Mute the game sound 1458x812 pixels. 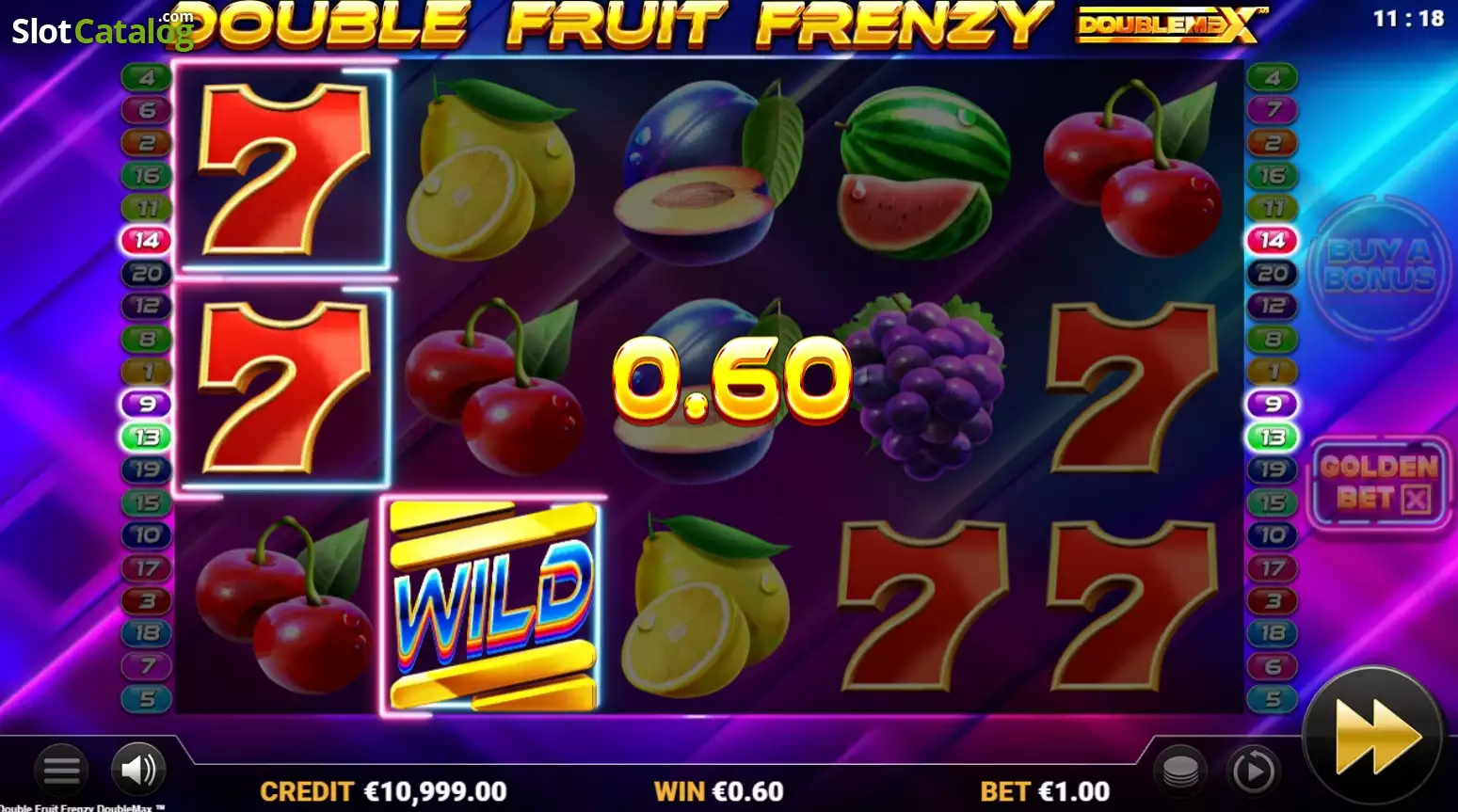138,770
